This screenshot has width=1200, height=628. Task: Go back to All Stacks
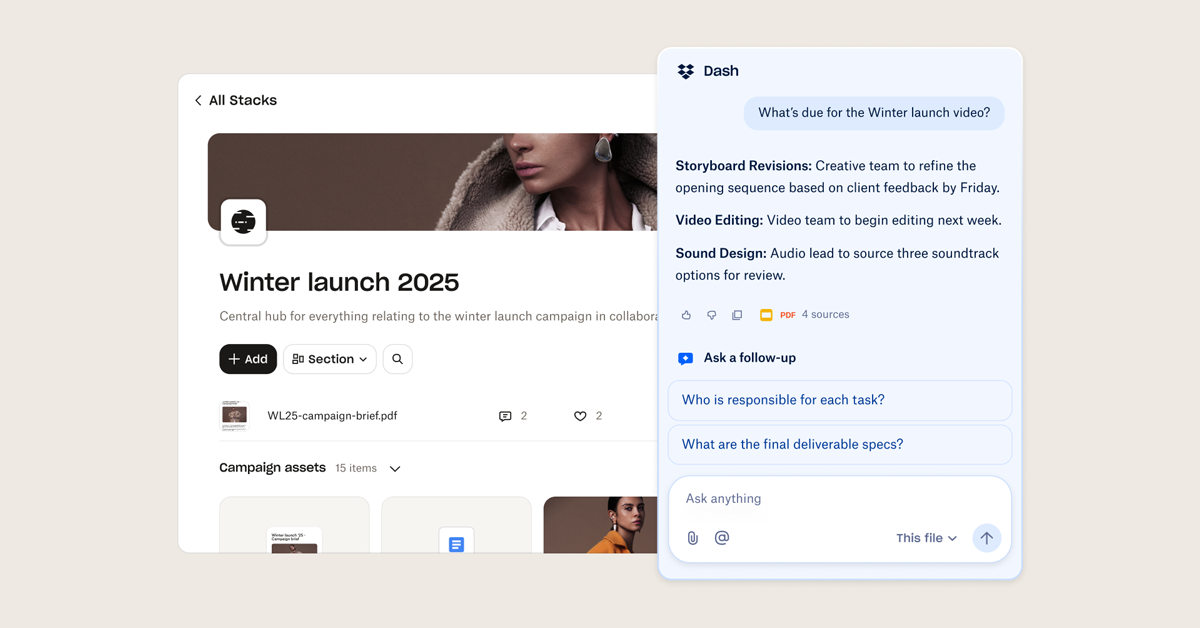[235, 100]
